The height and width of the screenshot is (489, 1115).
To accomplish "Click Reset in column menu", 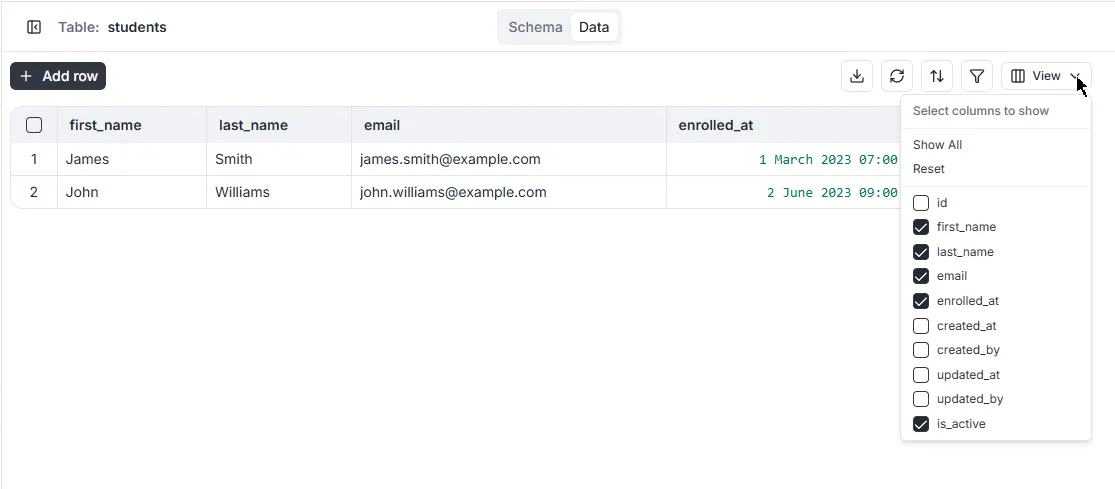I will pyautogui.click(x=929, y=169).
